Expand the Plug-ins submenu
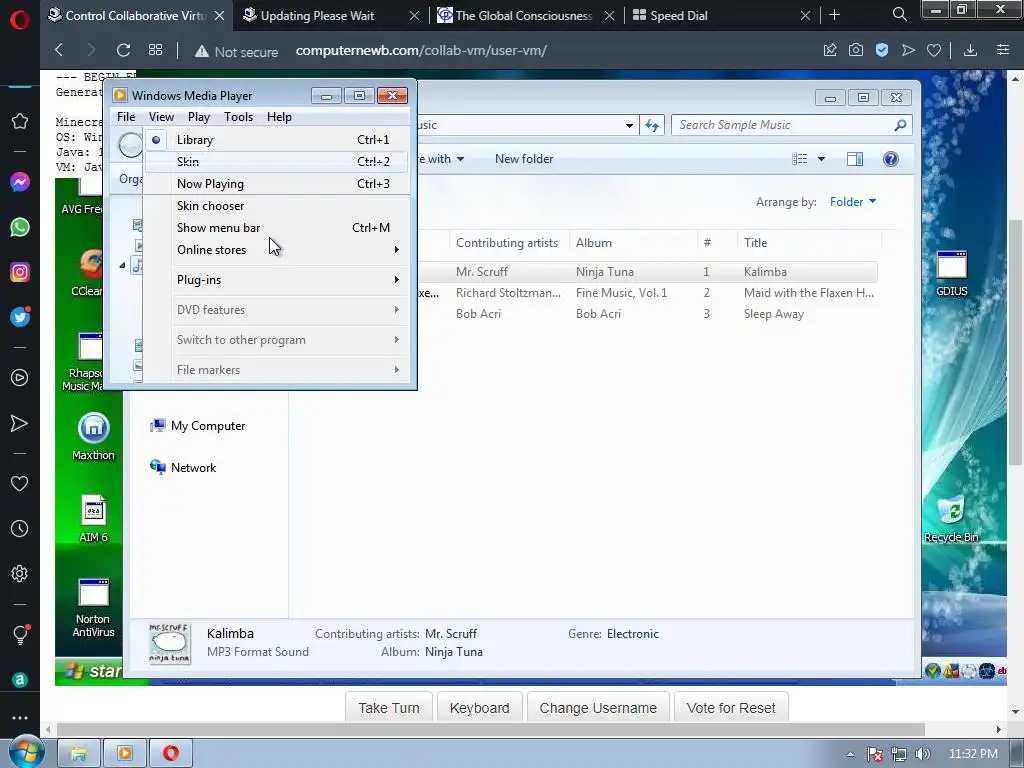Viewport: 1024px width, 768px height. click(x=276, y=280)
